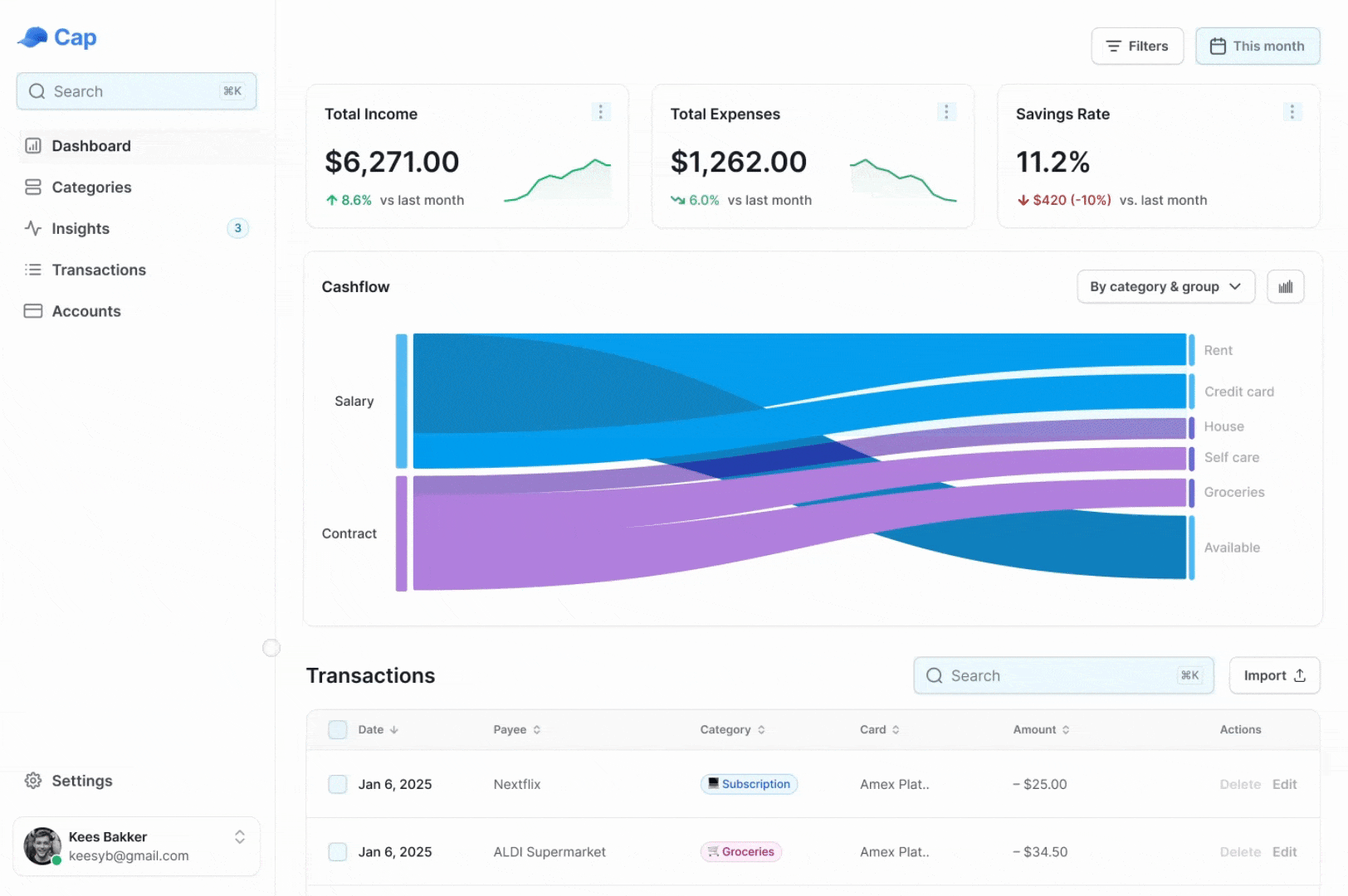Open Savings Rate card options menu
The image size is (1348, 896).
click(1292, 112)
